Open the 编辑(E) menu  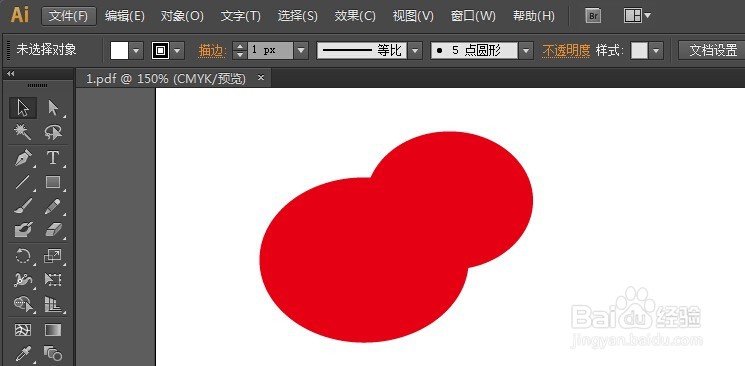[x=124, y=16]
